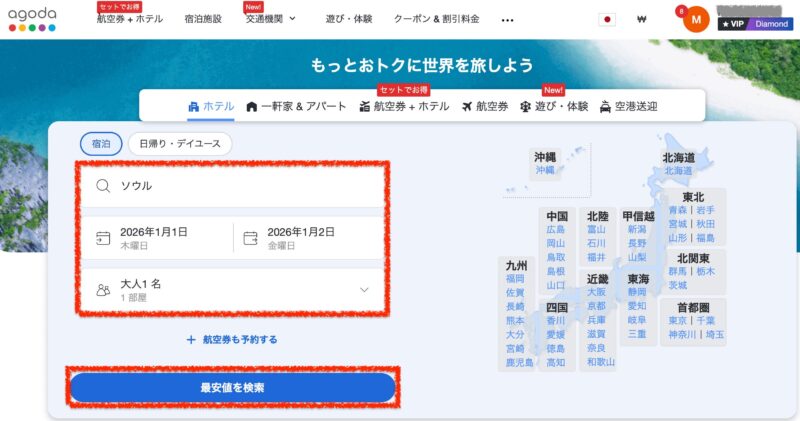Click the check-in calendar icon
Screen dimensions: 800x421
(103, 237)
